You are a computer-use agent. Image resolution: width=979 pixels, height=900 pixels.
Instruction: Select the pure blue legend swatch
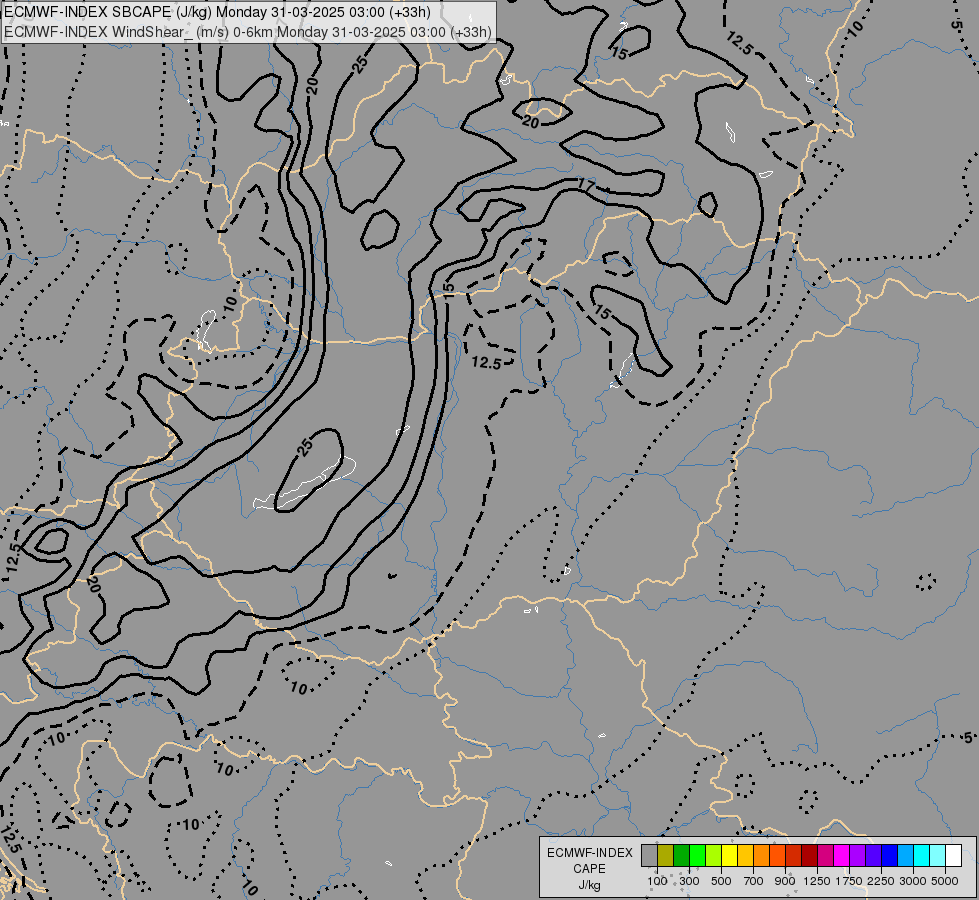pos(889,856)
